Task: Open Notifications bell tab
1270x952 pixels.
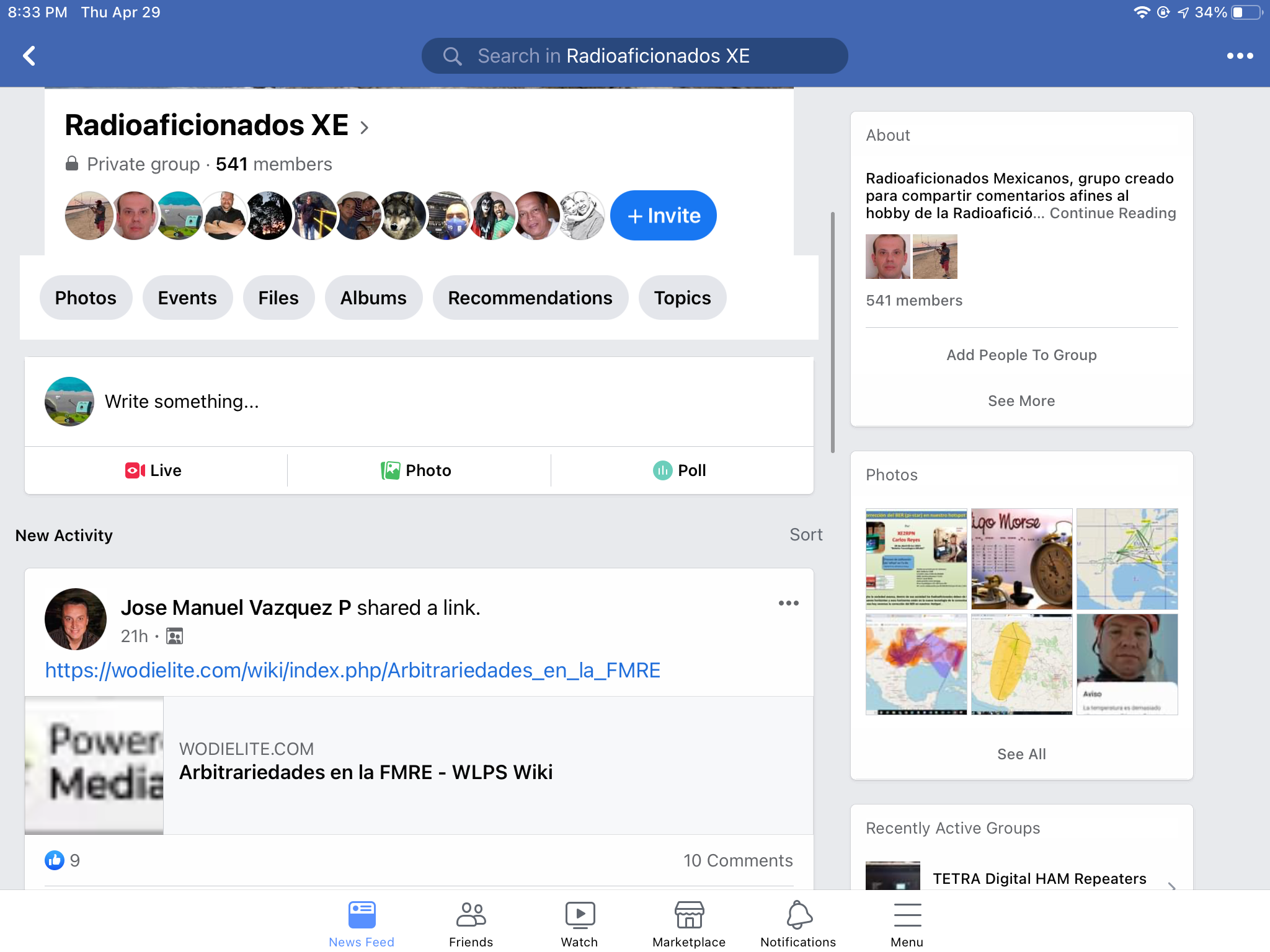Action: click(798, 923)
